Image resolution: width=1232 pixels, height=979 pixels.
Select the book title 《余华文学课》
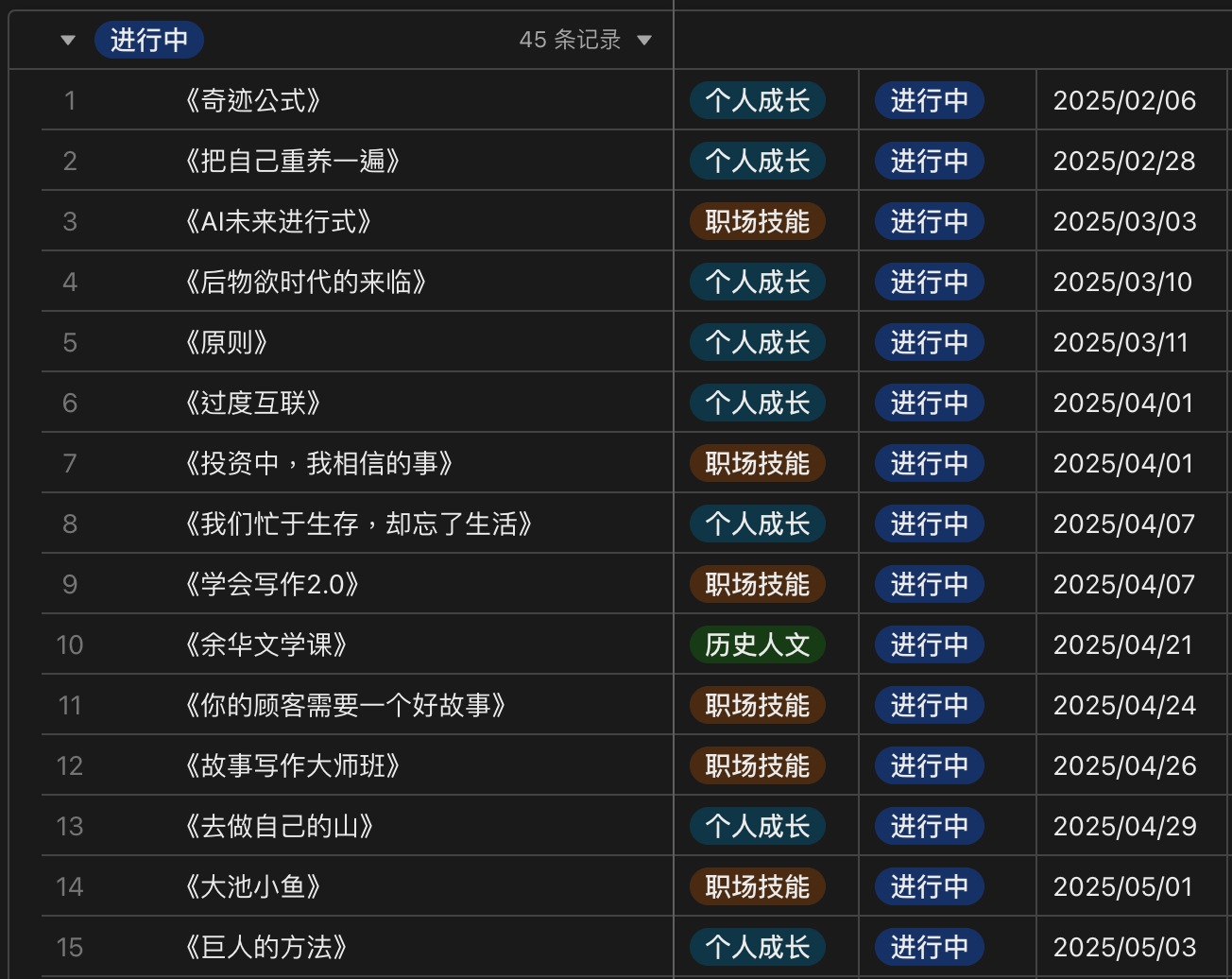pos(266,644)
